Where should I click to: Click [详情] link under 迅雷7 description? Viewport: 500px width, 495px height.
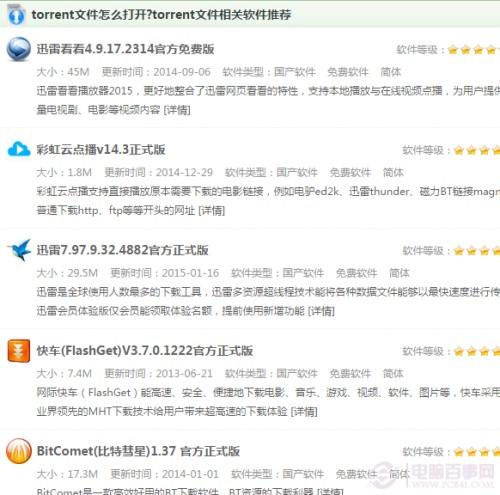pyautogui.click(x=321, y=311)
